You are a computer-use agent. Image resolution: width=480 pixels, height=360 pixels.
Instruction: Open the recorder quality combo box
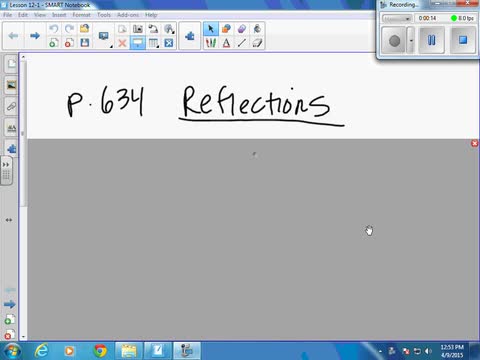[397, 18]
